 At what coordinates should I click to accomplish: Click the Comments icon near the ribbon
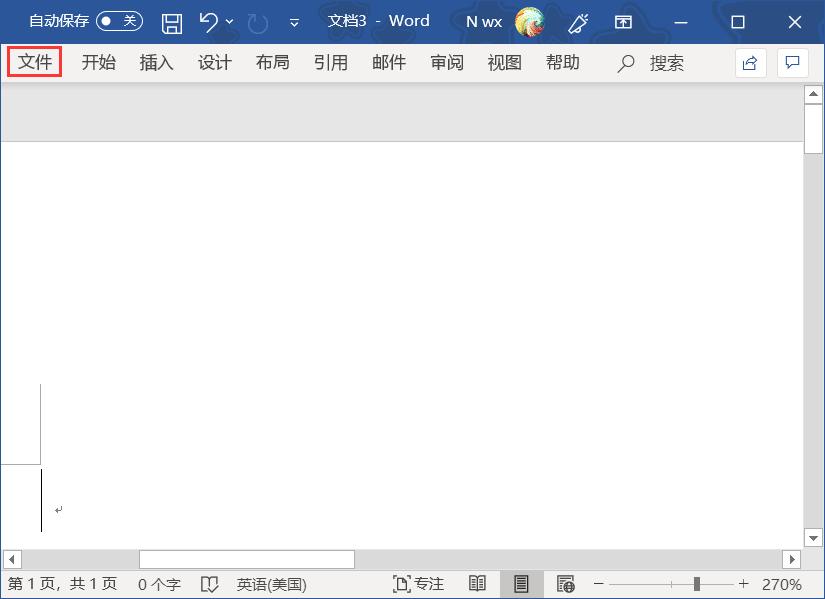pos(792,62)
